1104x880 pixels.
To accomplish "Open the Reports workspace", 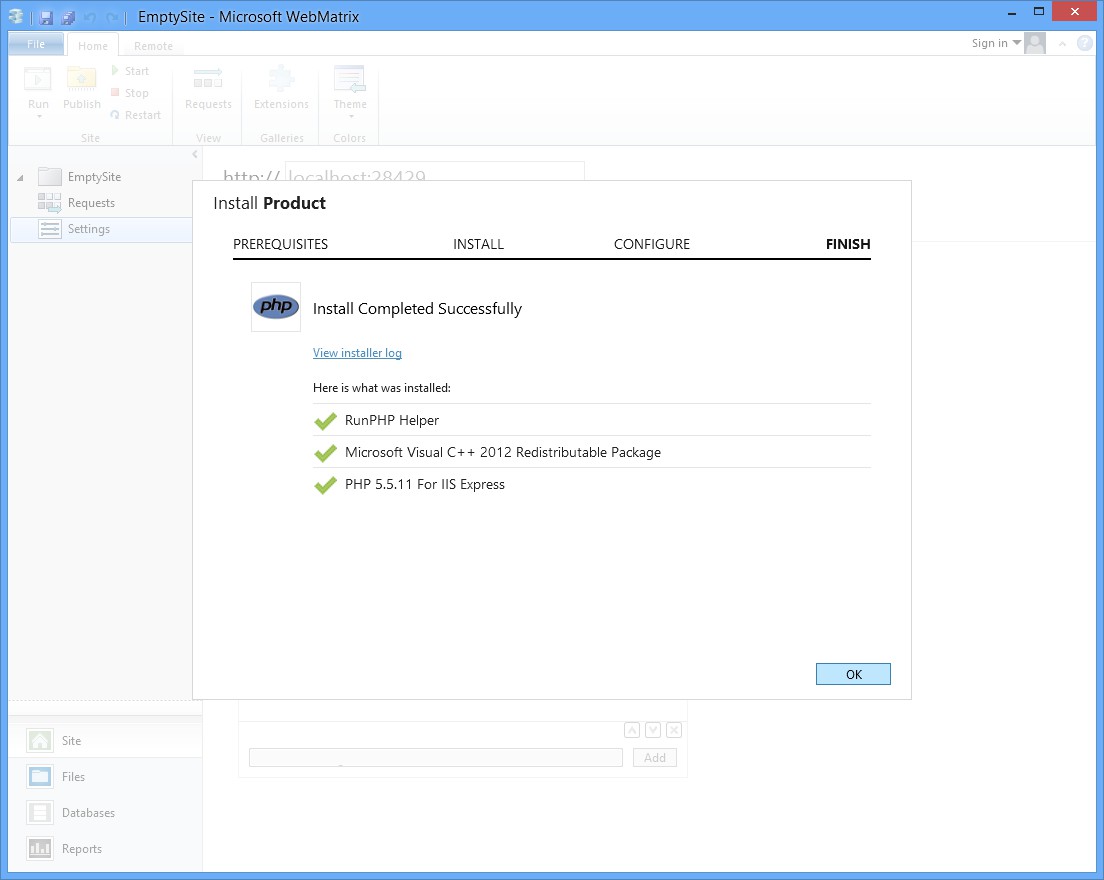I will 105,848.
